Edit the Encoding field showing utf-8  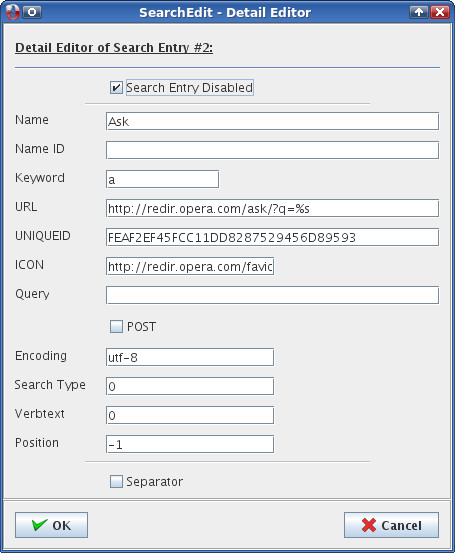click(190, 357)
